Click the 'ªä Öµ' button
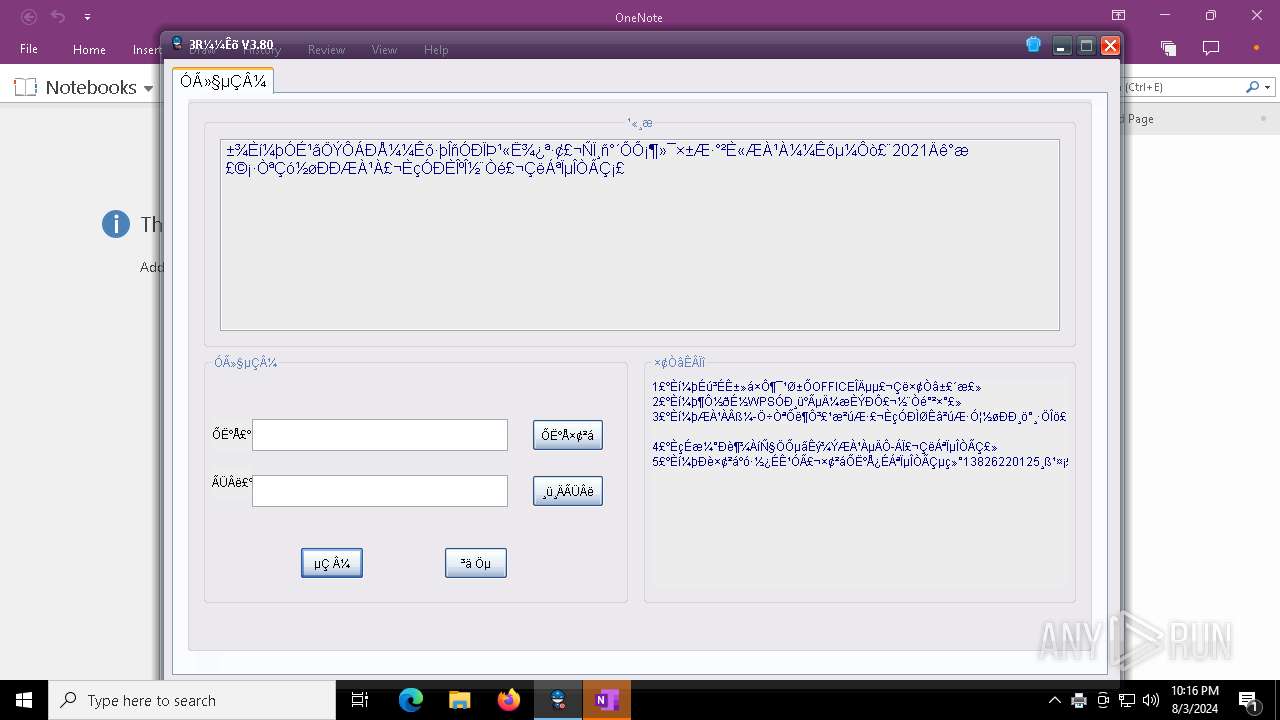The height and width of the screenshot is (720, 1280). pyautogui.click(x=476, y=563)
